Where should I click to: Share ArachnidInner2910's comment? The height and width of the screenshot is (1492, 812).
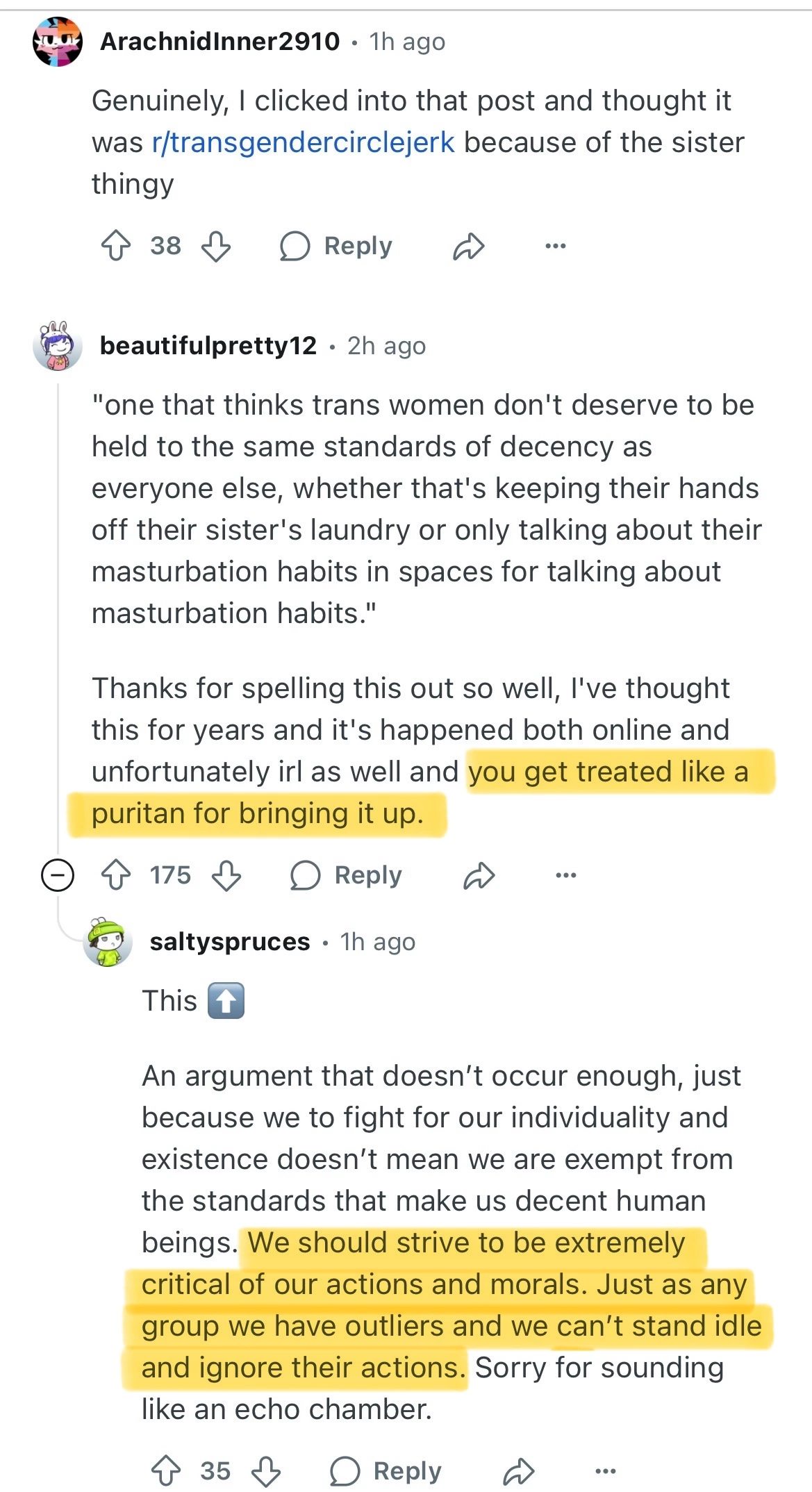(468, 246)
